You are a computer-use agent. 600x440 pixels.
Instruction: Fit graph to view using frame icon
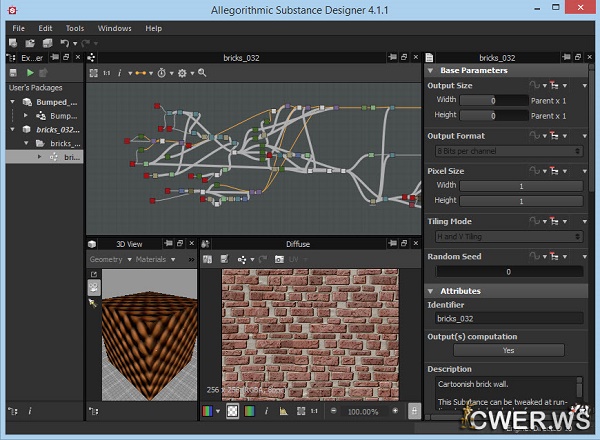pyautogui.click(x=94, y=73)
